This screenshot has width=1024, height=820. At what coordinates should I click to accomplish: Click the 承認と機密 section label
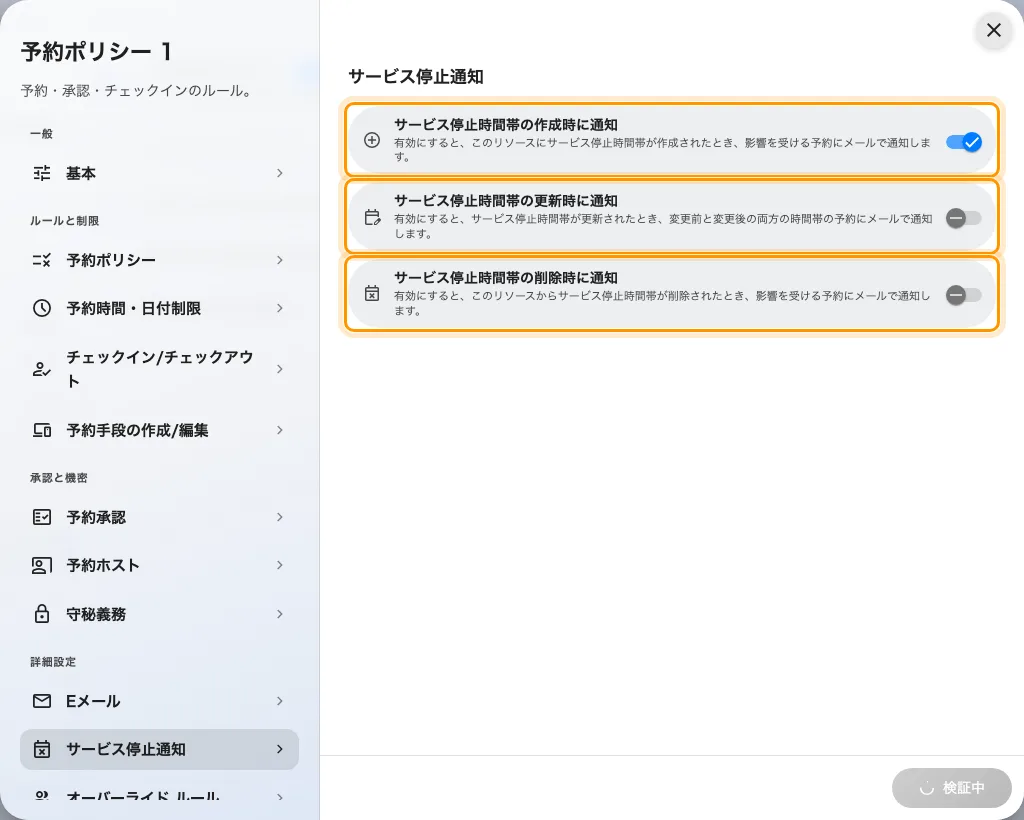pyautogui.click(x=58, y=478)
